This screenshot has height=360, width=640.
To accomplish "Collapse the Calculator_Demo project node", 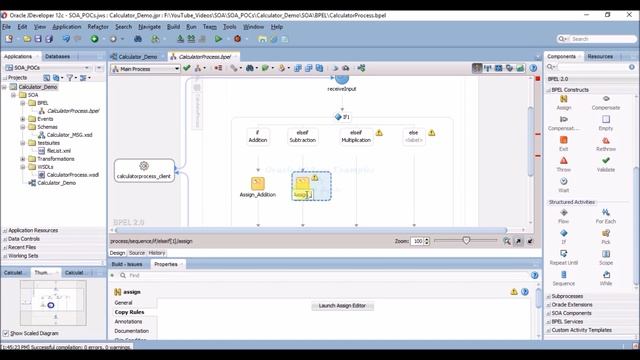I will [x=4, y=87].
